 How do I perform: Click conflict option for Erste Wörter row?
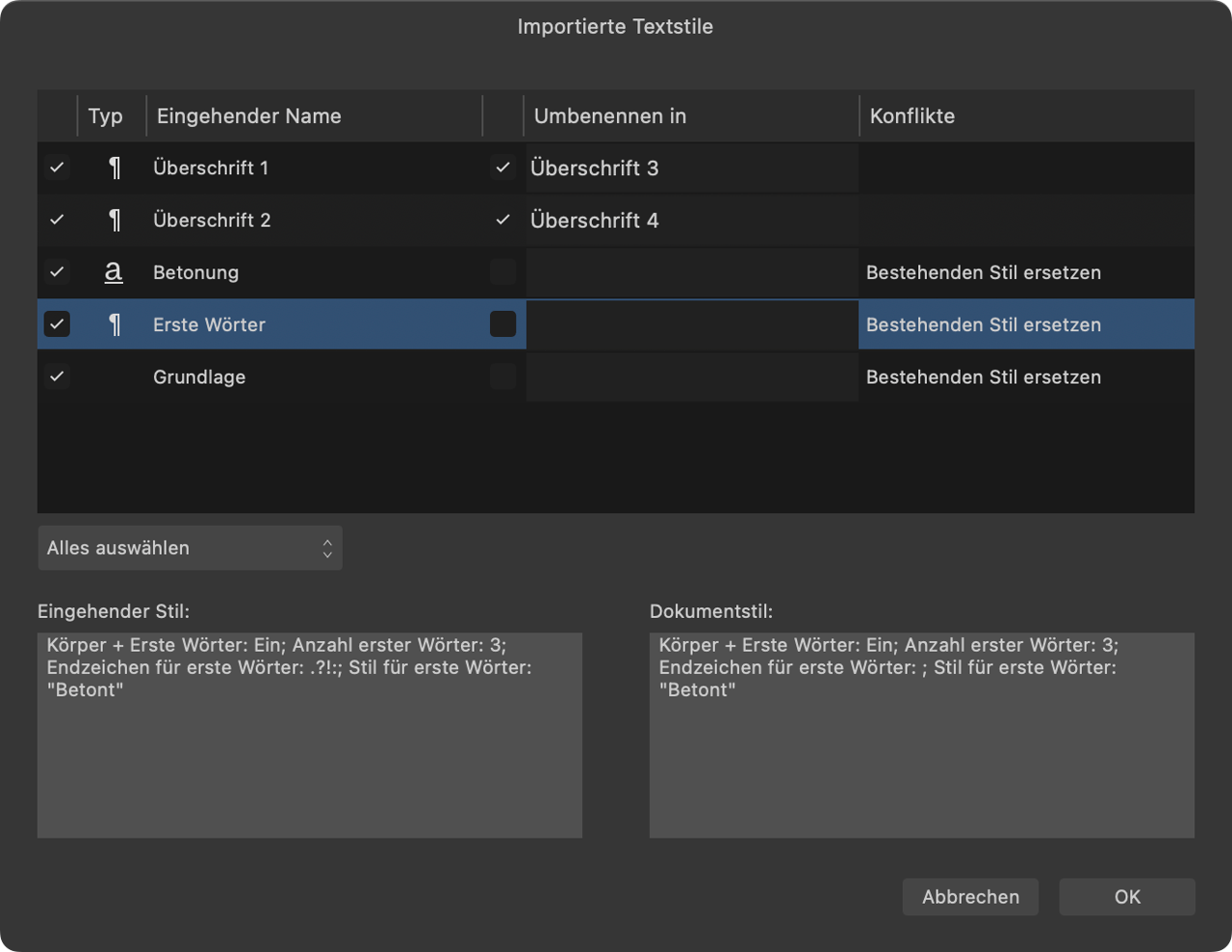pos(983,324)
